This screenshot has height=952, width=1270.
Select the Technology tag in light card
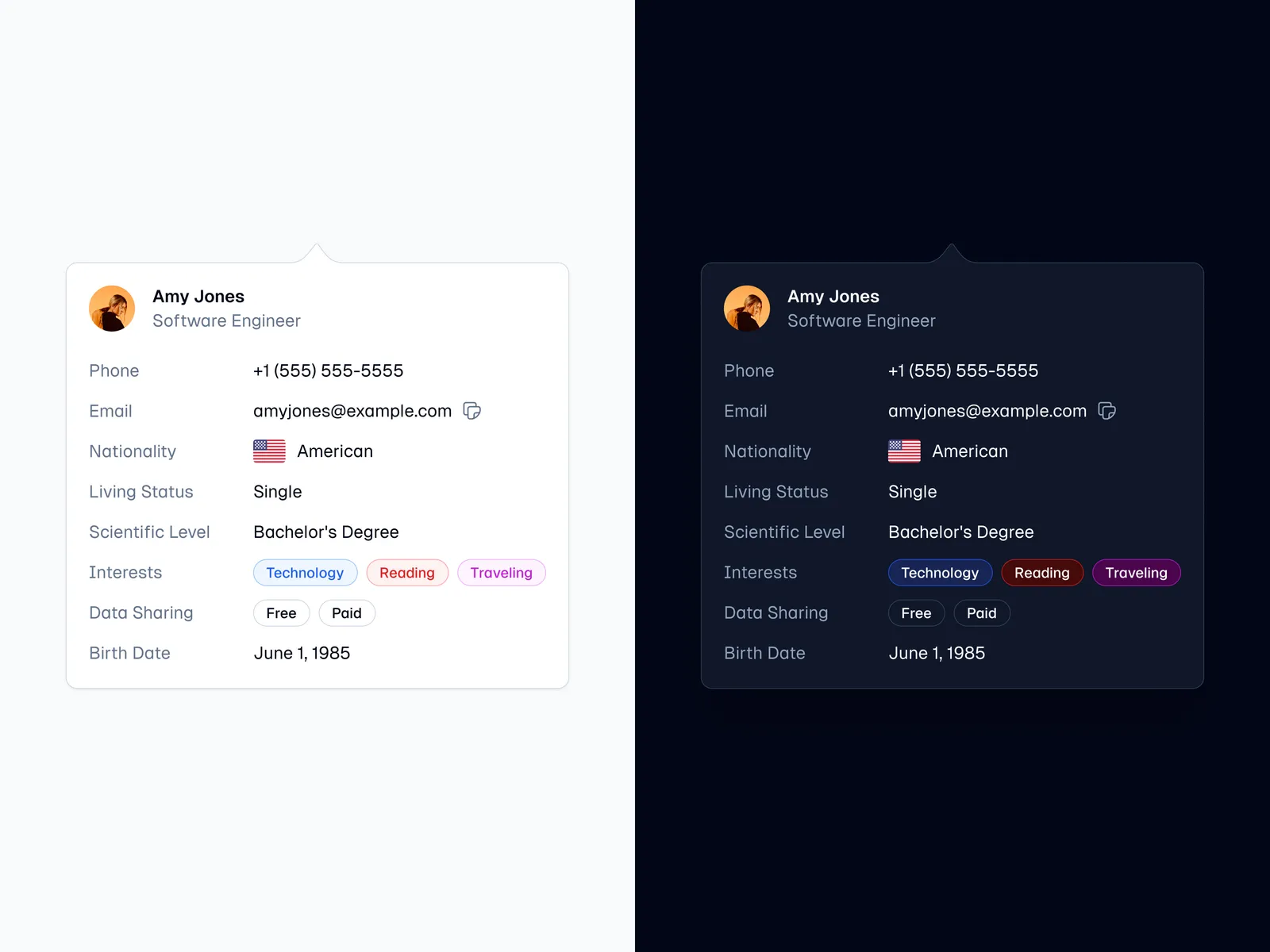(305, 573)
